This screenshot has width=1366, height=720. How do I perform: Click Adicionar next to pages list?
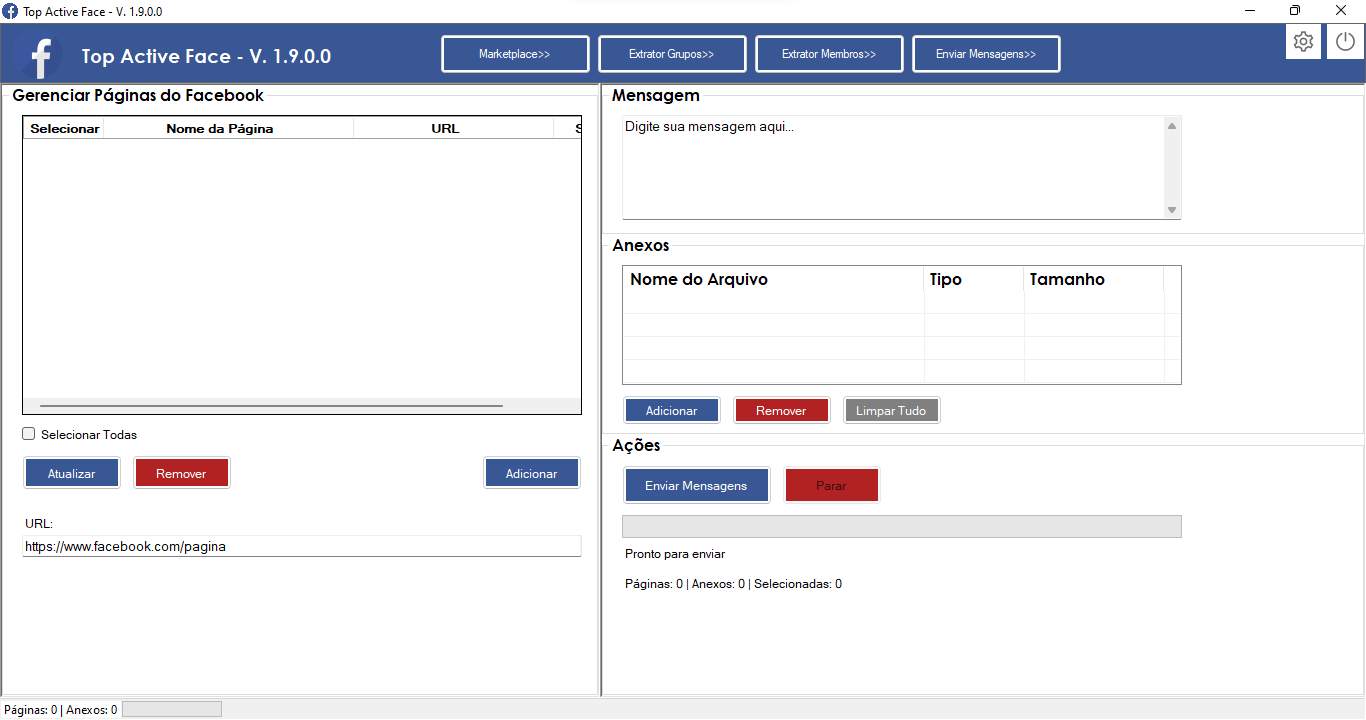(532, 473)
